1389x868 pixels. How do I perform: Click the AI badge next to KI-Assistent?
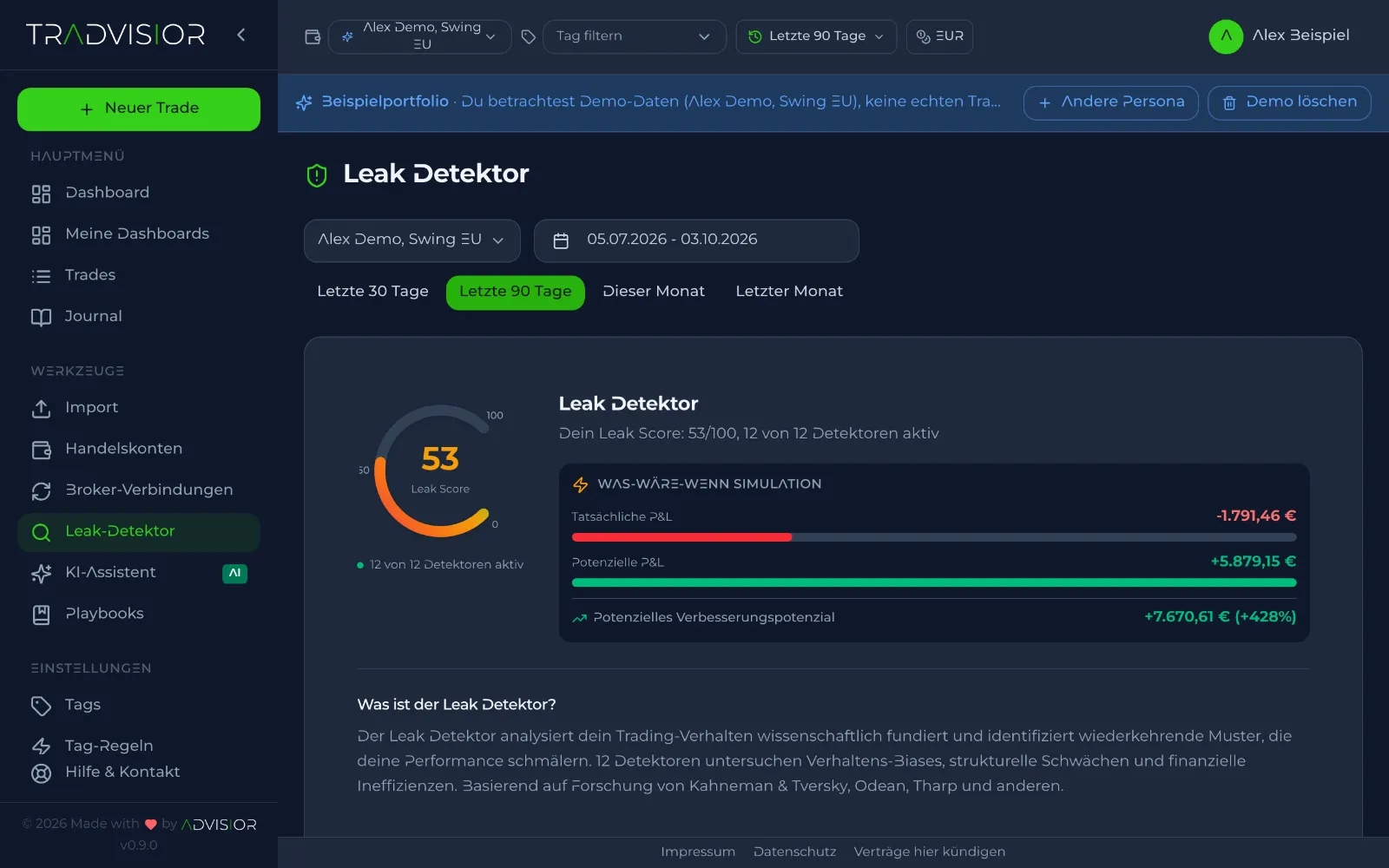pyautogui.click(x=234, y=573)
